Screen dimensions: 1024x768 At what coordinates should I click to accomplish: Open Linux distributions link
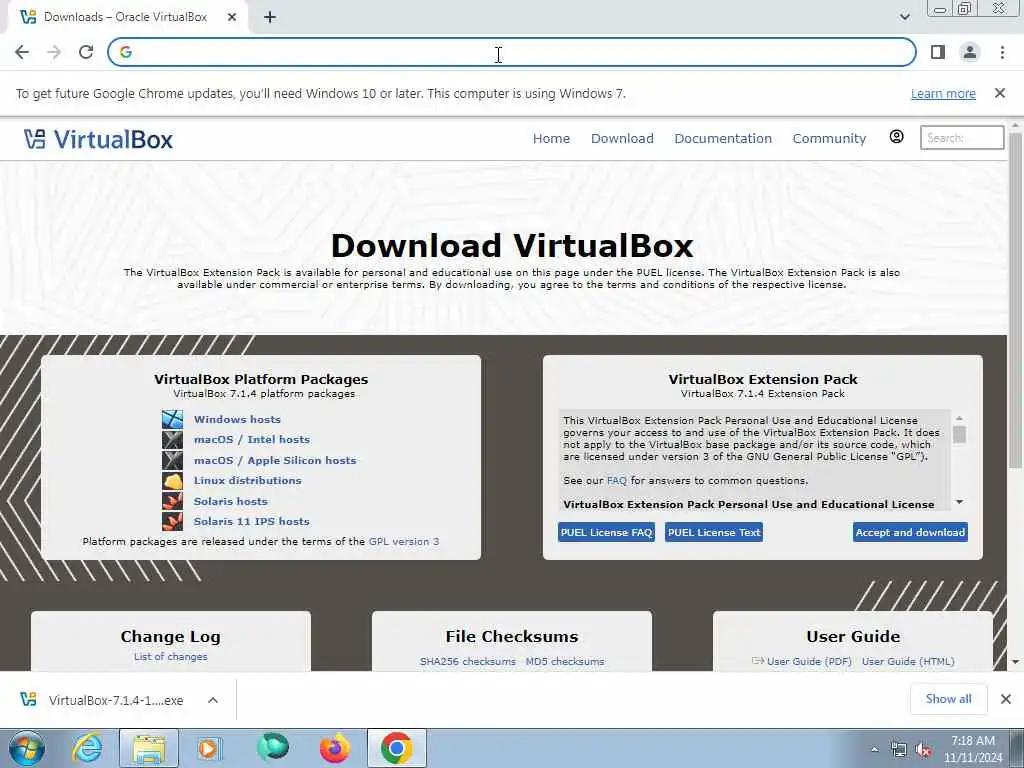click(248, 481)
